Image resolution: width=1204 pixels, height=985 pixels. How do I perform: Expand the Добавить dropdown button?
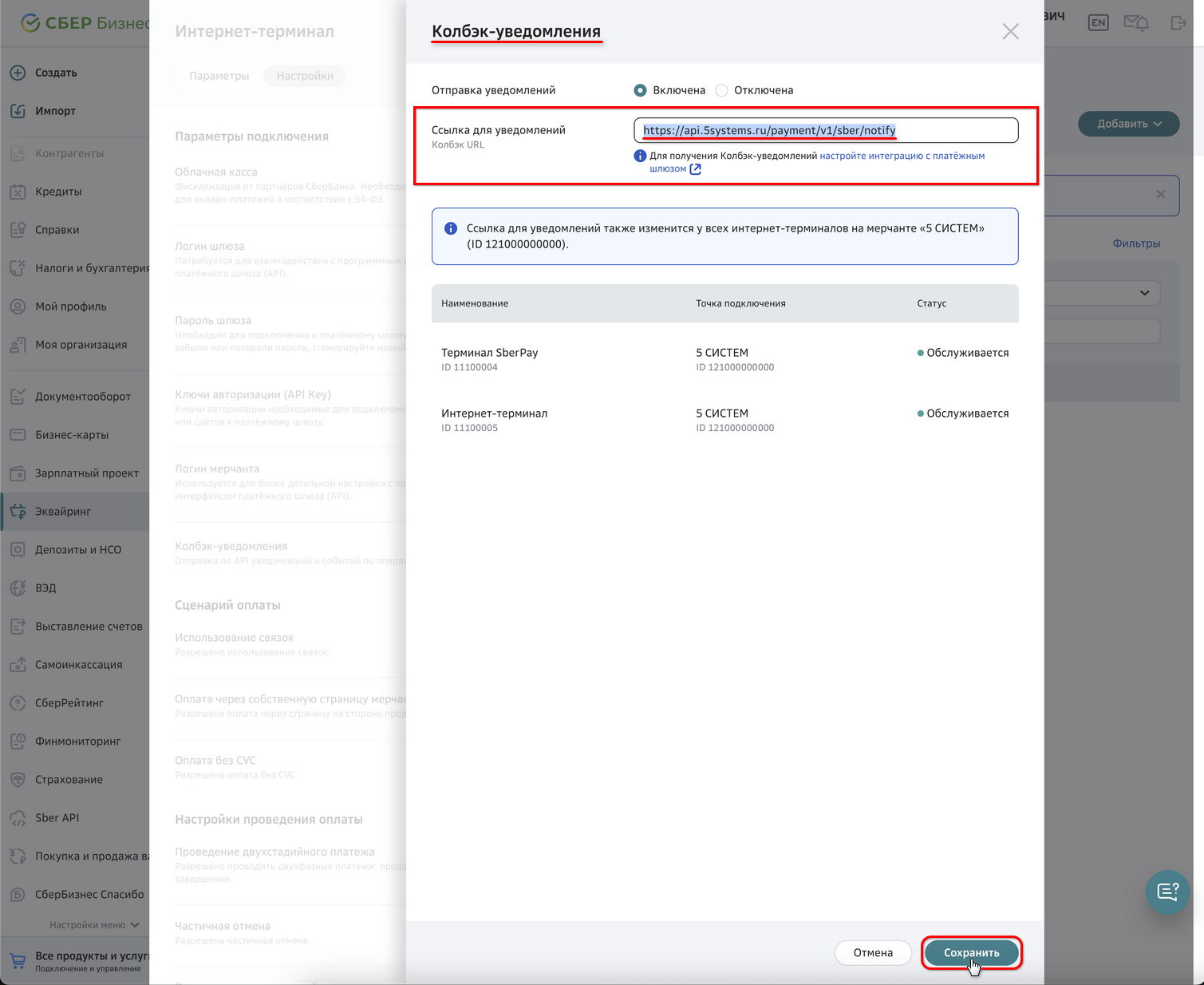tap(1128, 124)
